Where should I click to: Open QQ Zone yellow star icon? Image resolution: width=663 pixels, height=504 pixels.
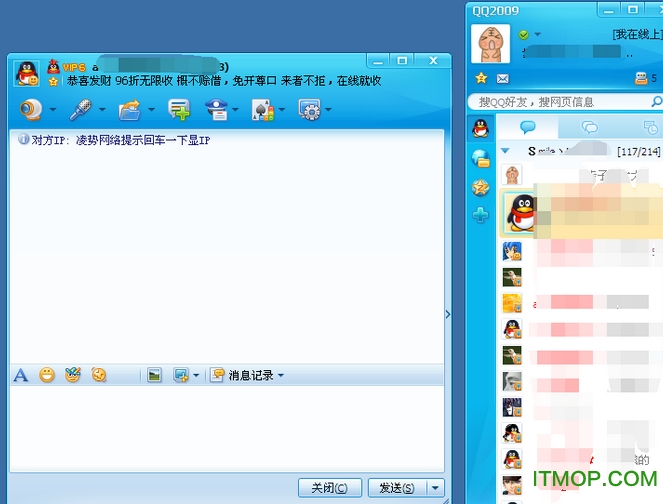(x=481, y=78)
